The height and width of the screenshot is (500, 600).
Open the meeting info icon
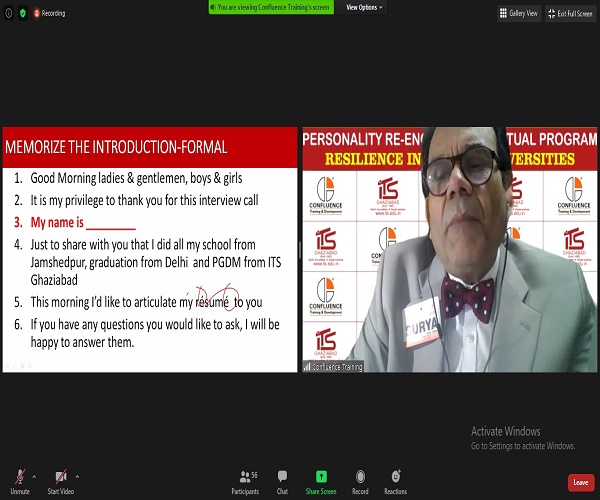point(9,13)
